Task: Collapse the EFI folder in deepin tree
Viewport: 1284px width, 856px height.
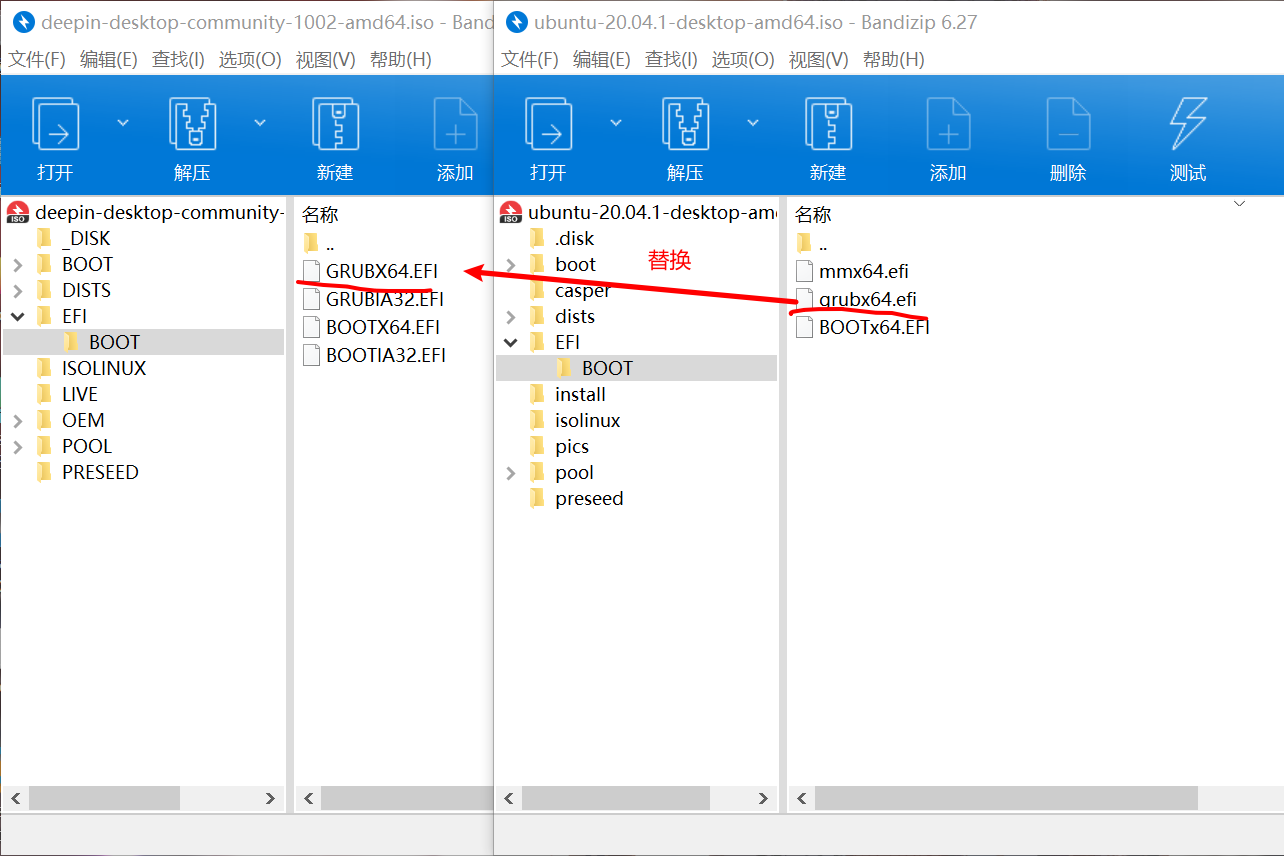Action: click(x=17, y=316)
